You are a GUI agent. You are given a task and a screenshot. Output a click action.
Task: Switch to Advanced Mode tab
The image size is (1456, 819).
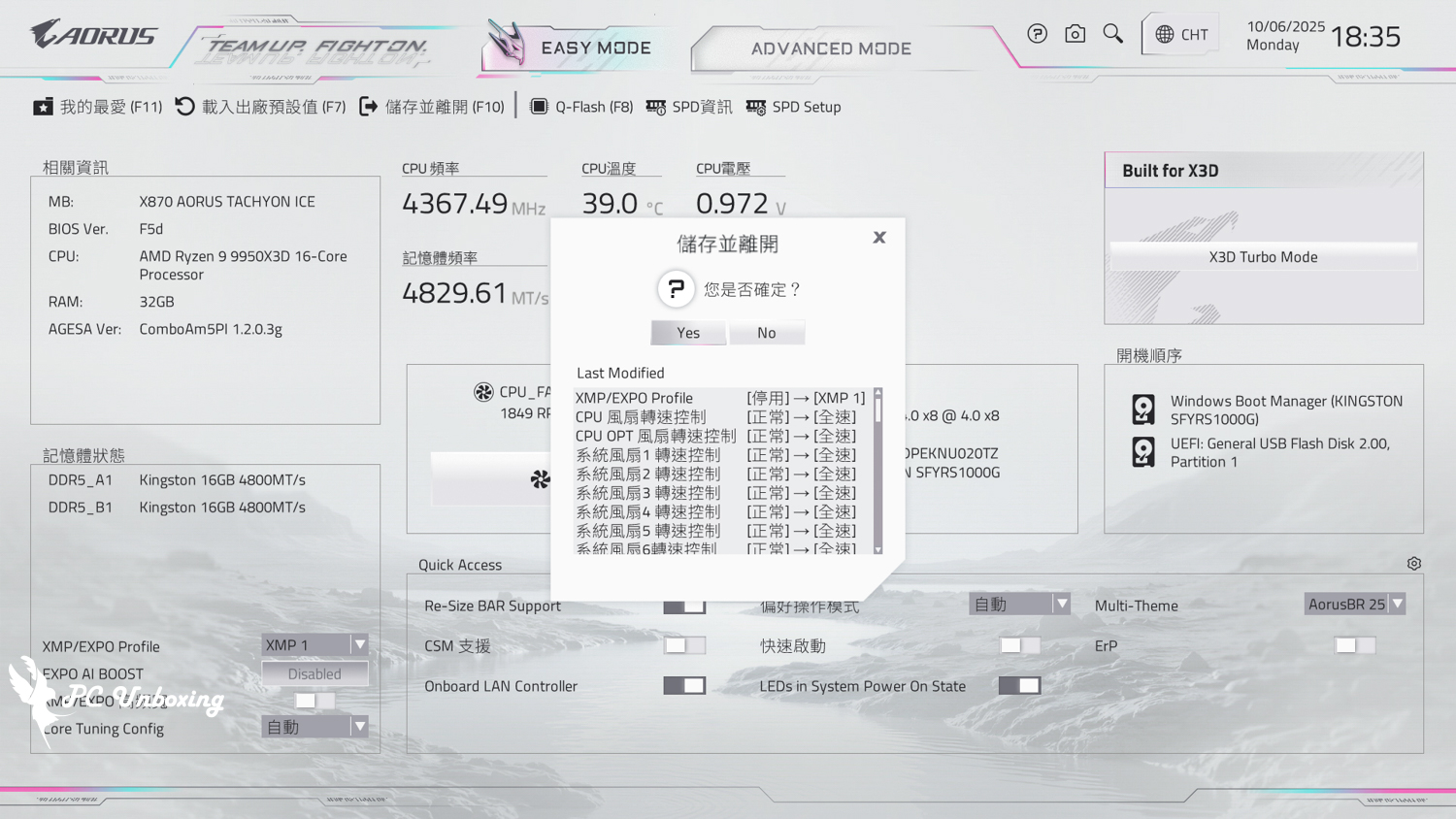831,49
